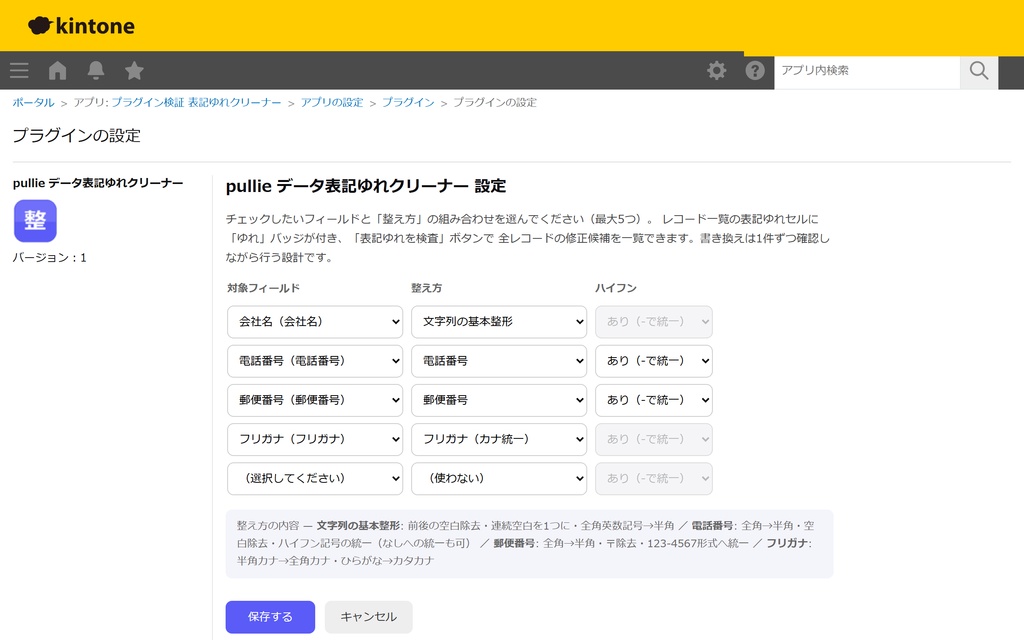Open the settings gear icon
Image resolution: width=1024 pixels, height=640 pixels.
coord(716,71)
